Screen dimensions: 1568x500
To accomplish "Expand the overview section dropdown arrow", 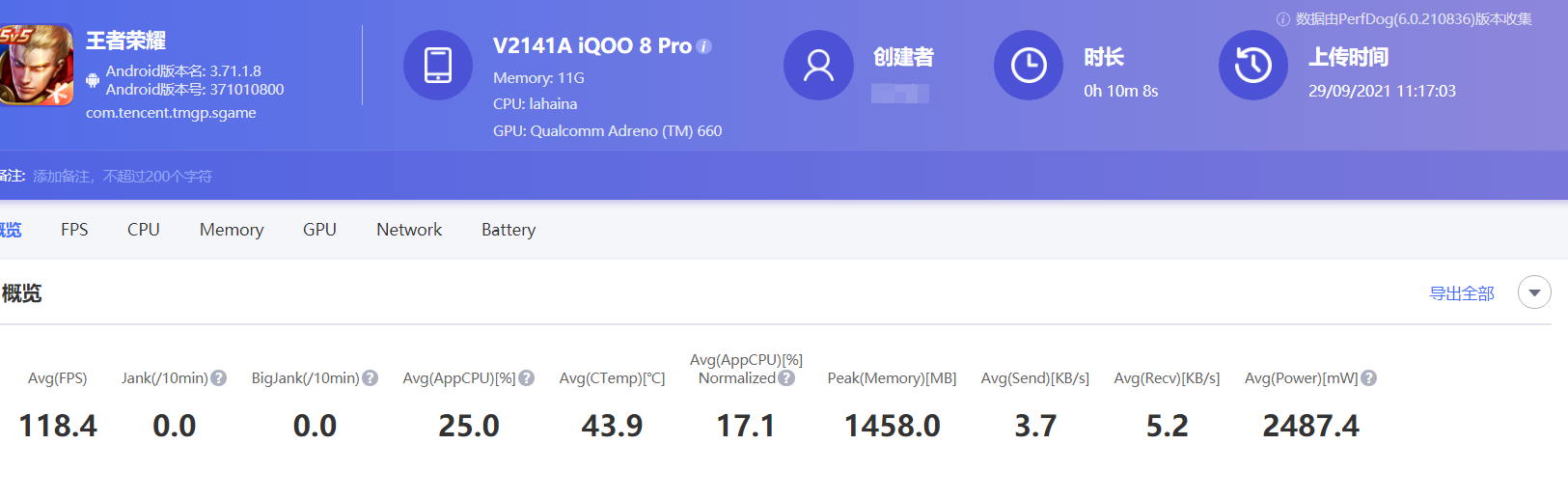I will (1534, 292).
